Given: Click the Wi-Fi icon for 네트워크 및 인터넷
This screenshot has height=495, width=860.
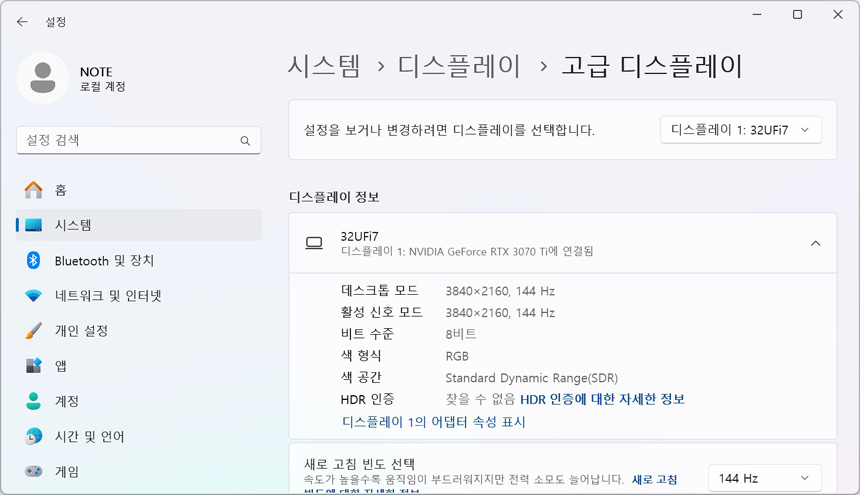Looking at the screenshot, I should coord(34,296).
